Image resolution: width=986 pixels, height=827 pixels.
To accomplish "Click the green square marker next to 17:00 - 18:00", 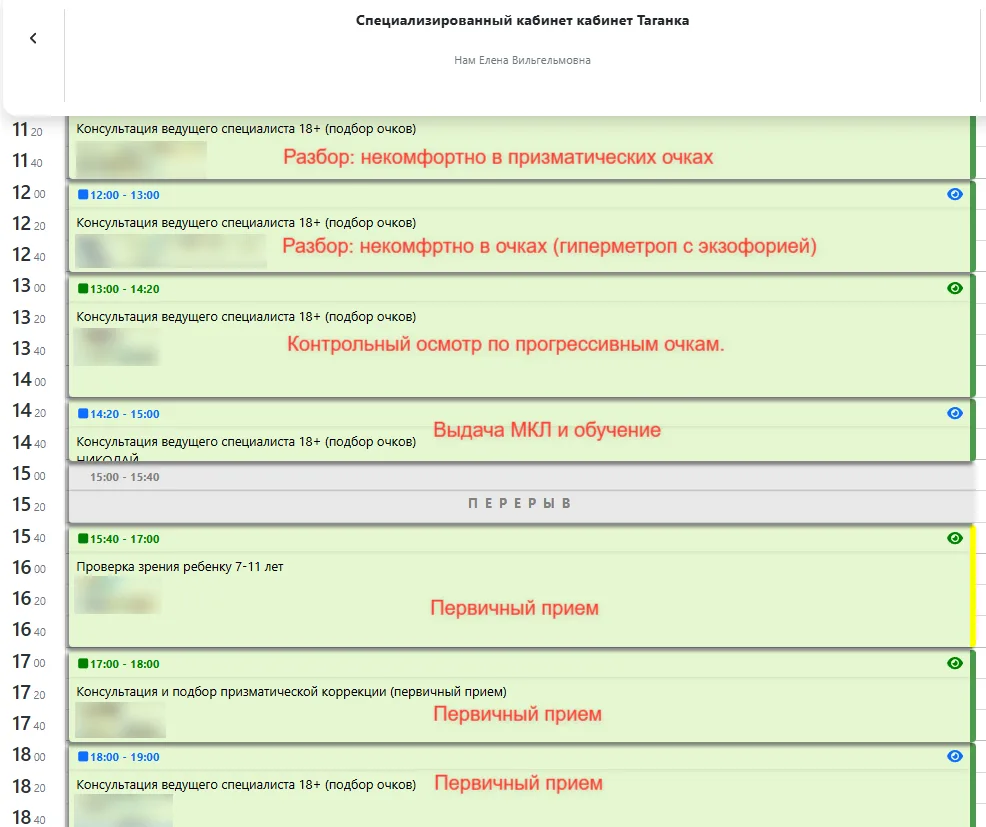I will (82, 663).
